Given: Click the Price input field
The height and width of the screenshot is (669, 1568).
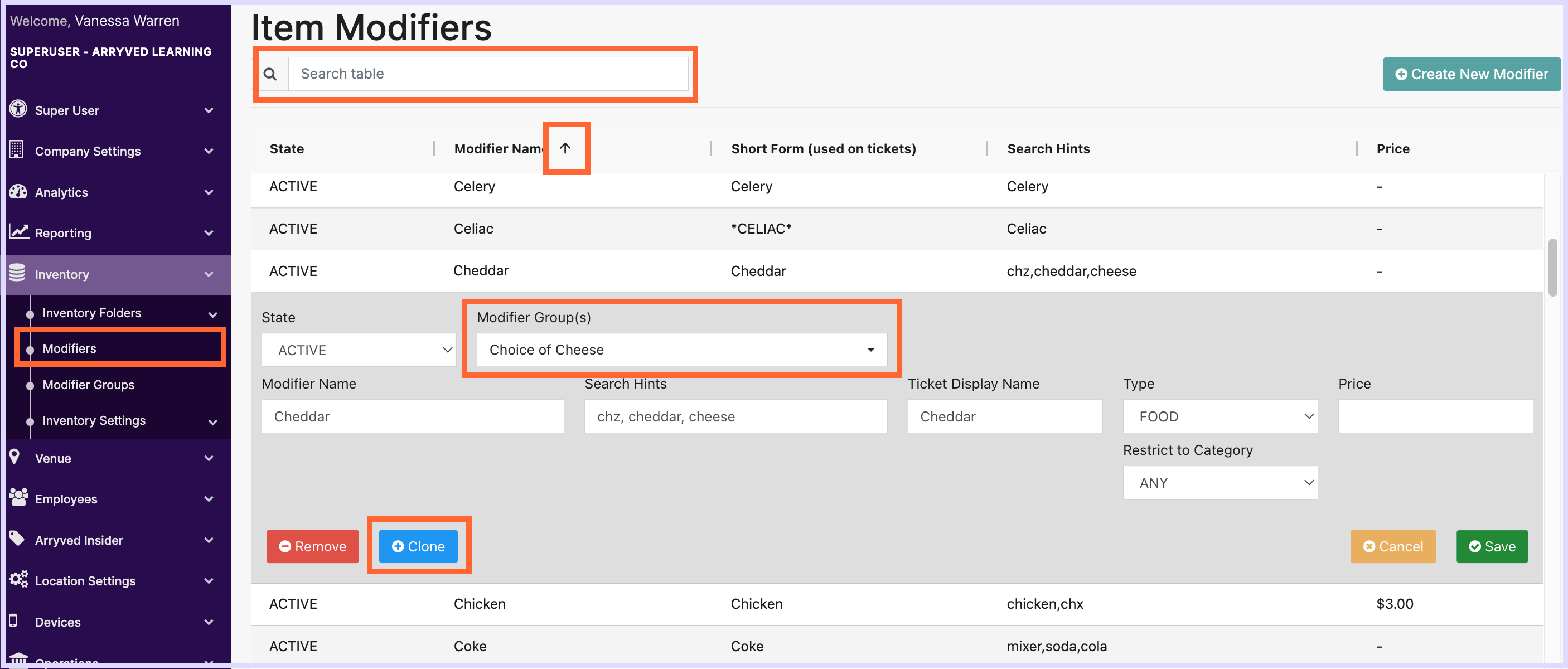Looking at the screenshot, I should (1434, 416).
